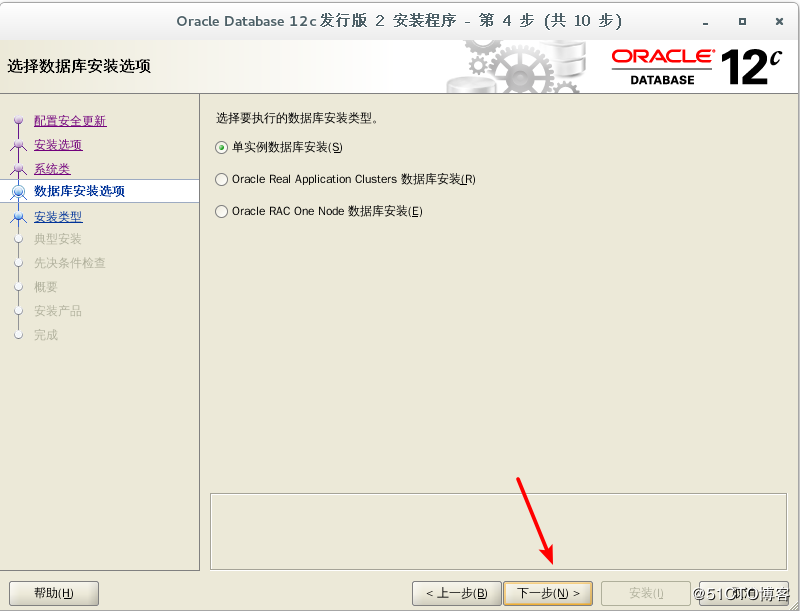The width and height of the screenshot is (800, 611).
Task: Minimize the installer window
Action: [x=705, y=21]
